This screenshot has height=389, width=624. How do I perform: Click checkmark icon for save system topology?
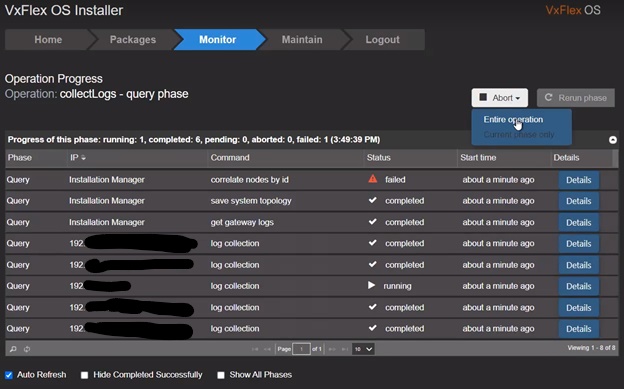pos(372,200)
